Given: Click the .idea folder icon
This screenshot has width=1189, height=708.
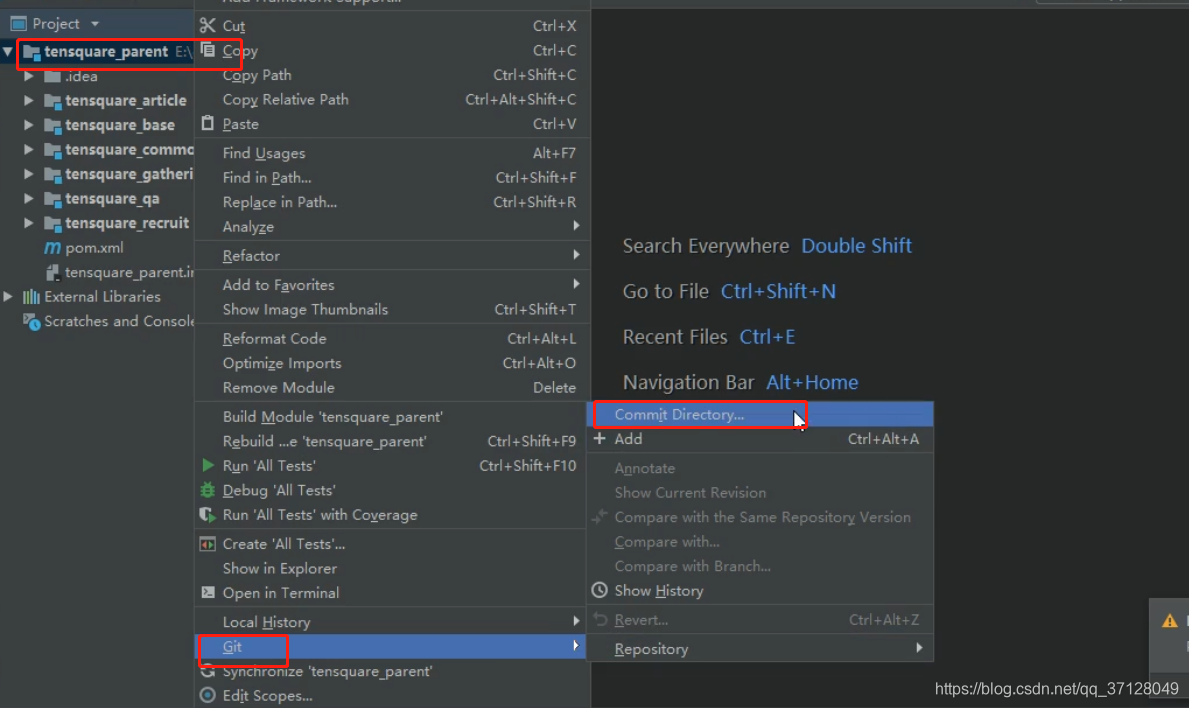Looking at the screenshot, I should coord(52,76).
